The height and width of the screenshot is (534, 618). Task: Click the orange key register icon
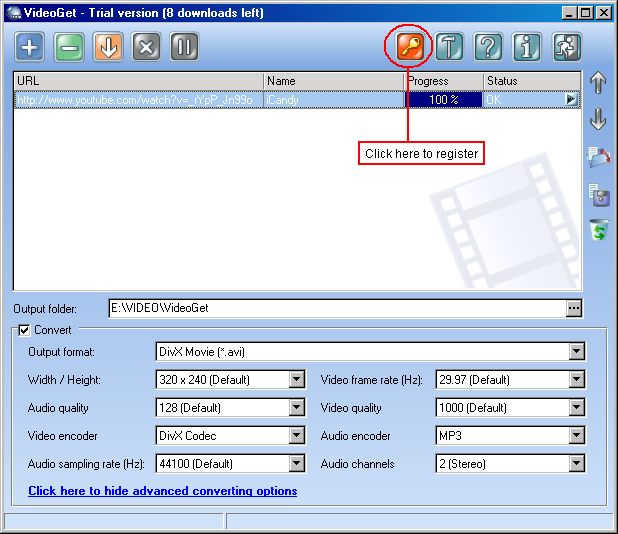pyautogui.click(x=409, y=47)
